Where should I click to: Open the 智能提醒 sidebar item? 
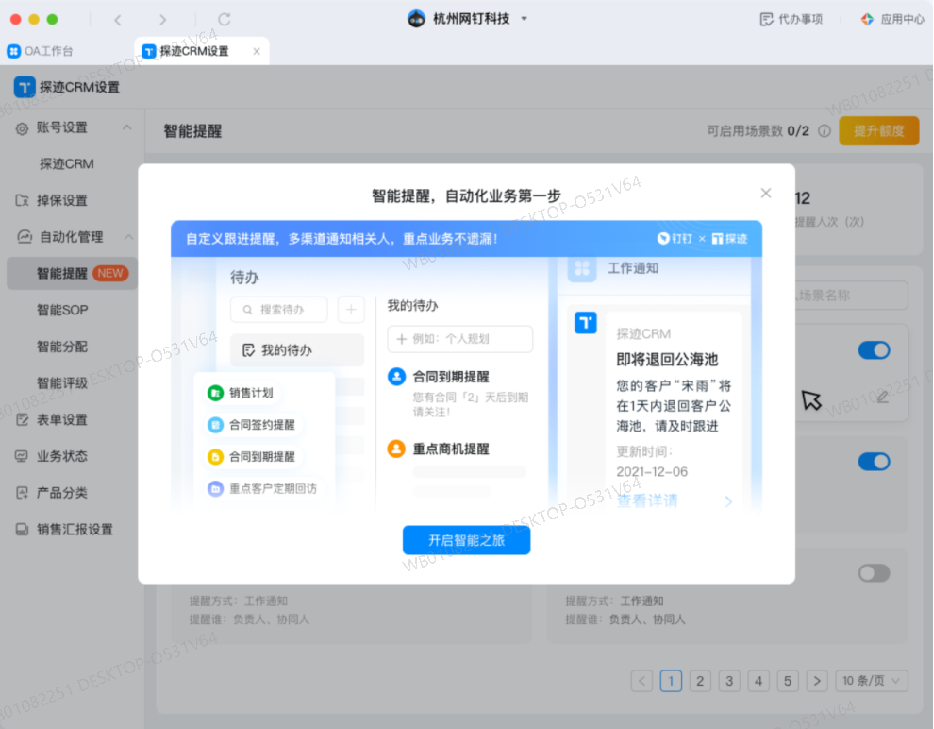tap(73, 273)
